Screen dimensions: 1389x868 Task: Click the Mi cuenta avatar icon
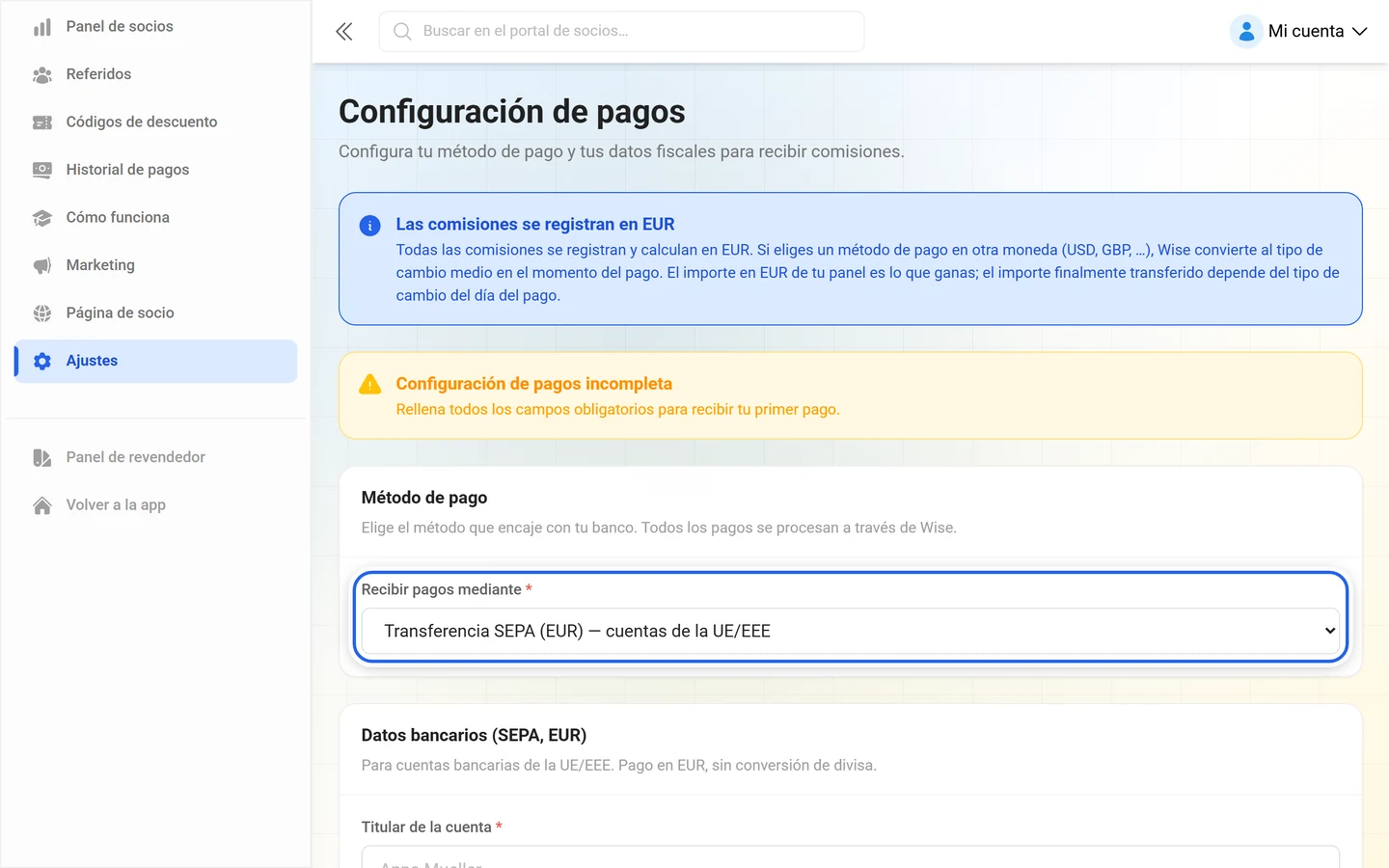[x=1246, y=32]
